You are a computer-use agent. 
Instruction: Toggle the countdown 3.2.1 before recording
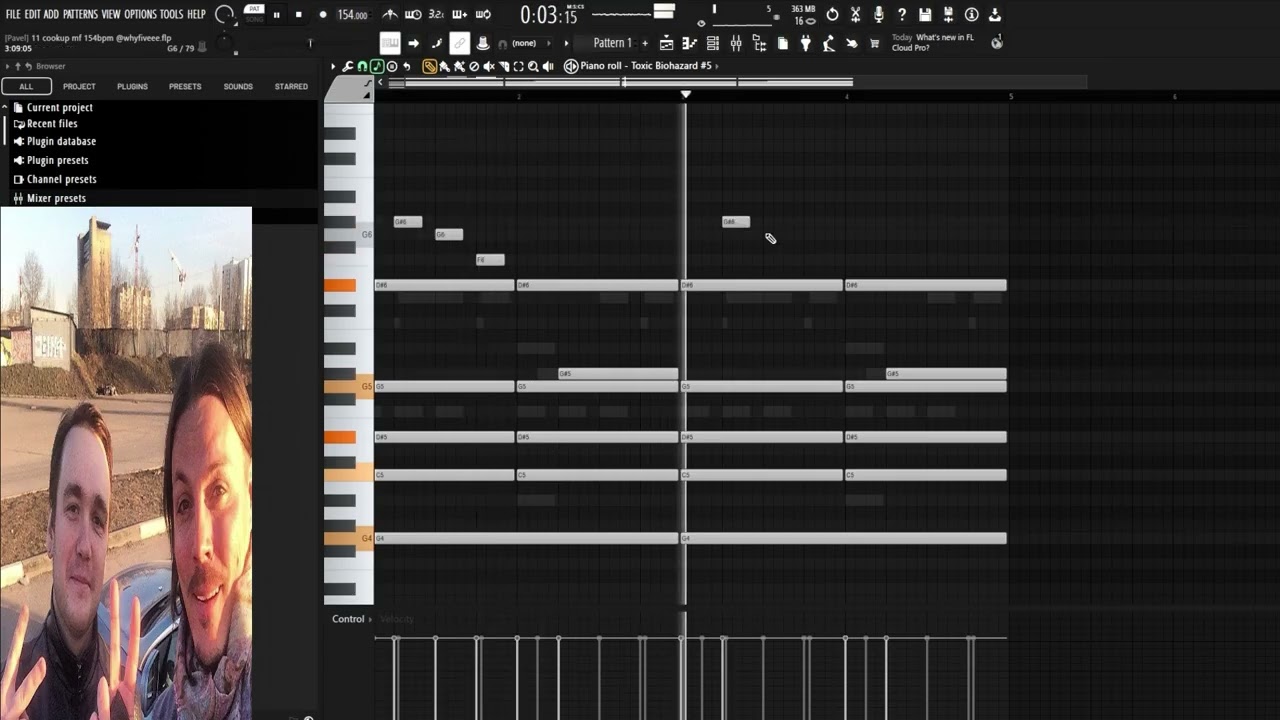436,15
